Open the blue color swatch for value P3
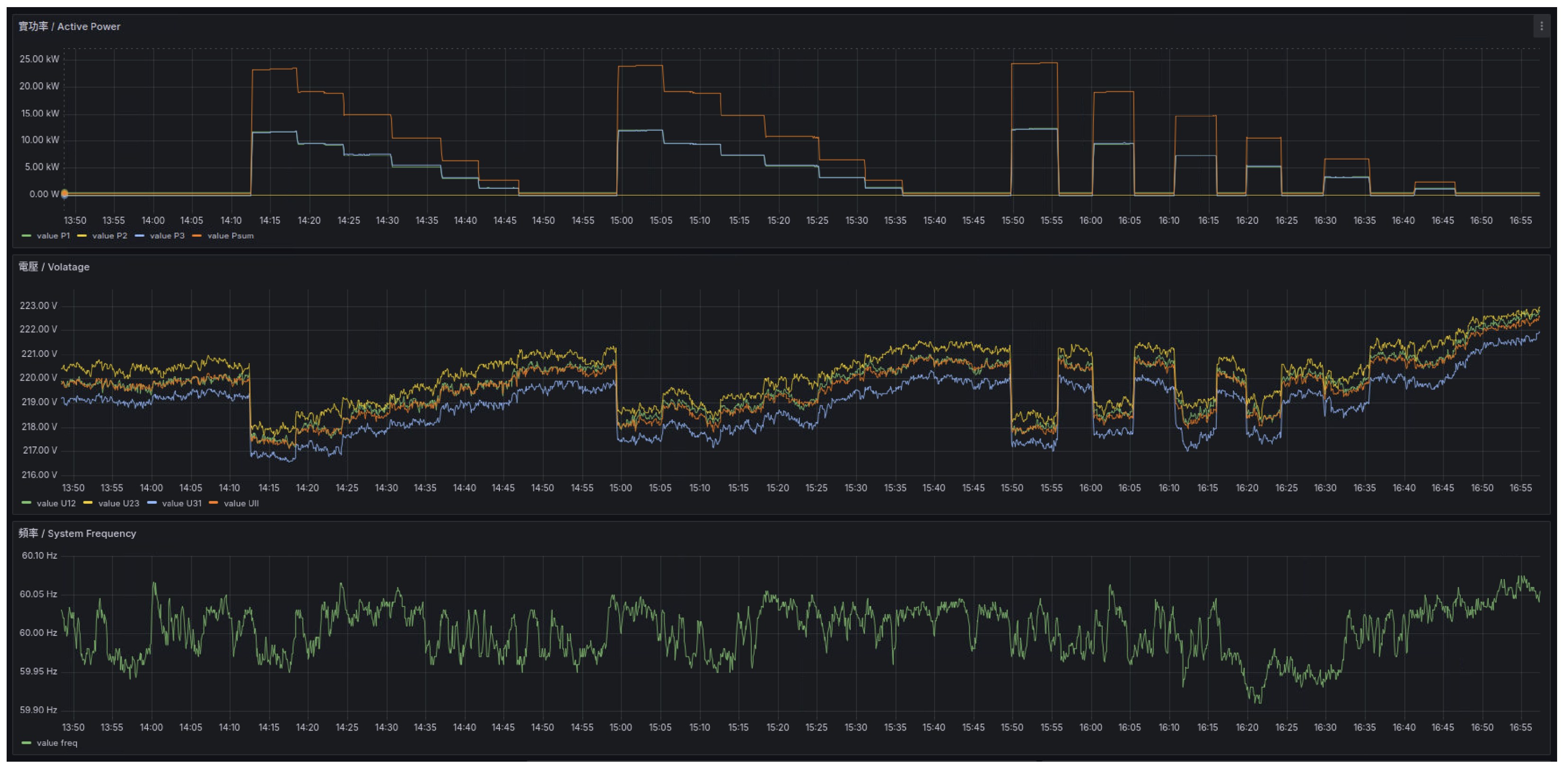The width and height of the screenshot is (1568, 774). coord(139,236)
